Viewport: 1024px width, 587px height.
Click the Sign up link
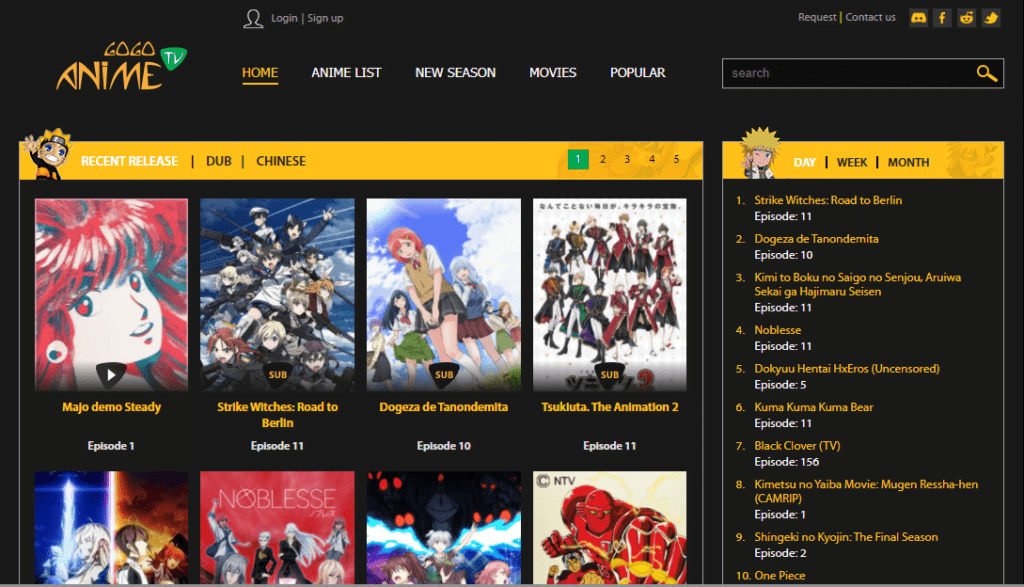point(325,18)
